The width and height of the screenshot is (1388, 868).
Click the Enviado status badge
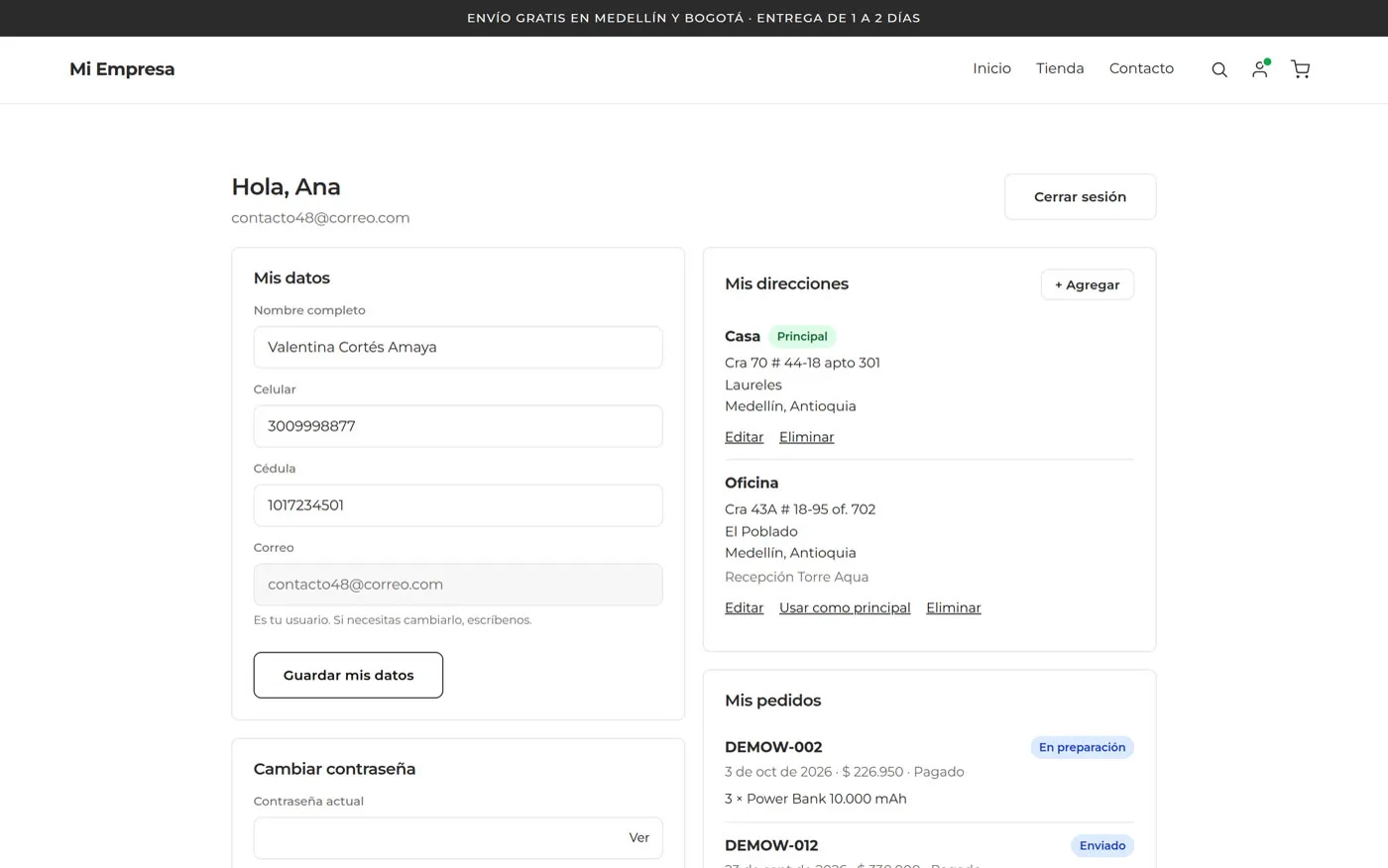[x=1101, y=845]
